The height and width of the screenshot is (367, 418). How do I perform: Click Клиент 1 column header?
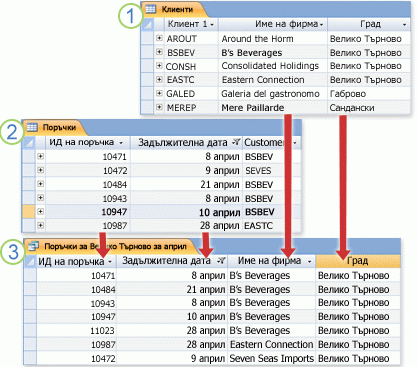[x=191, y=24]
